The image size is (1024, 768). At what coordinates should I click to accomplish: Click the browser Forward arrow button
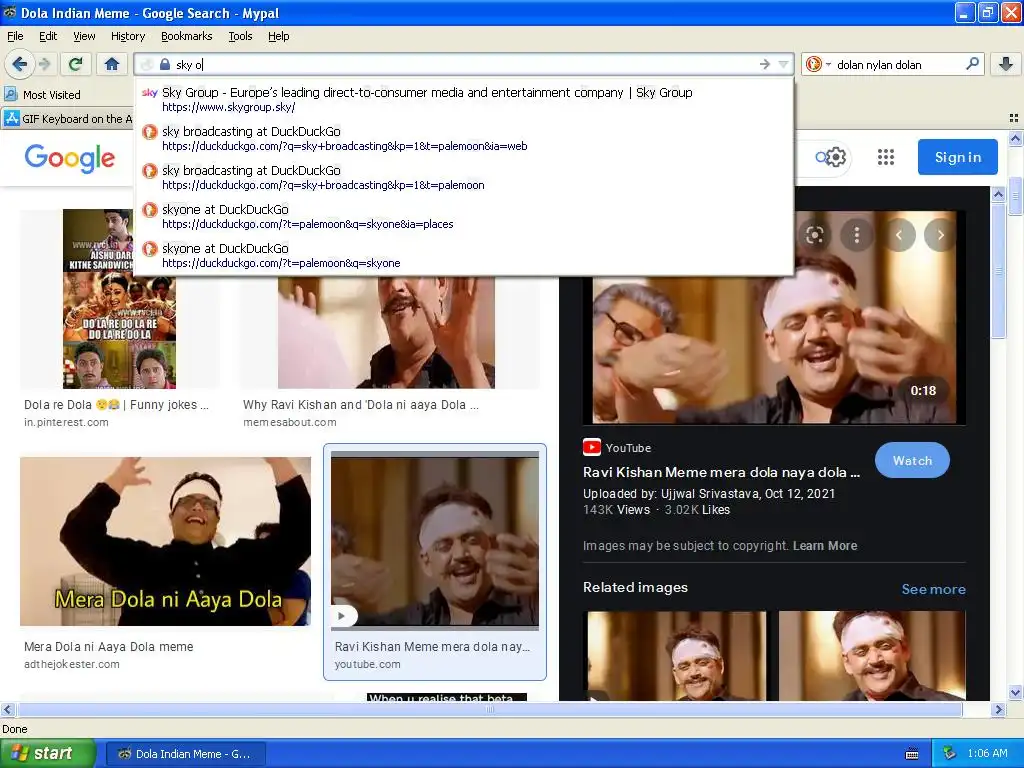[x=44, y=64]
